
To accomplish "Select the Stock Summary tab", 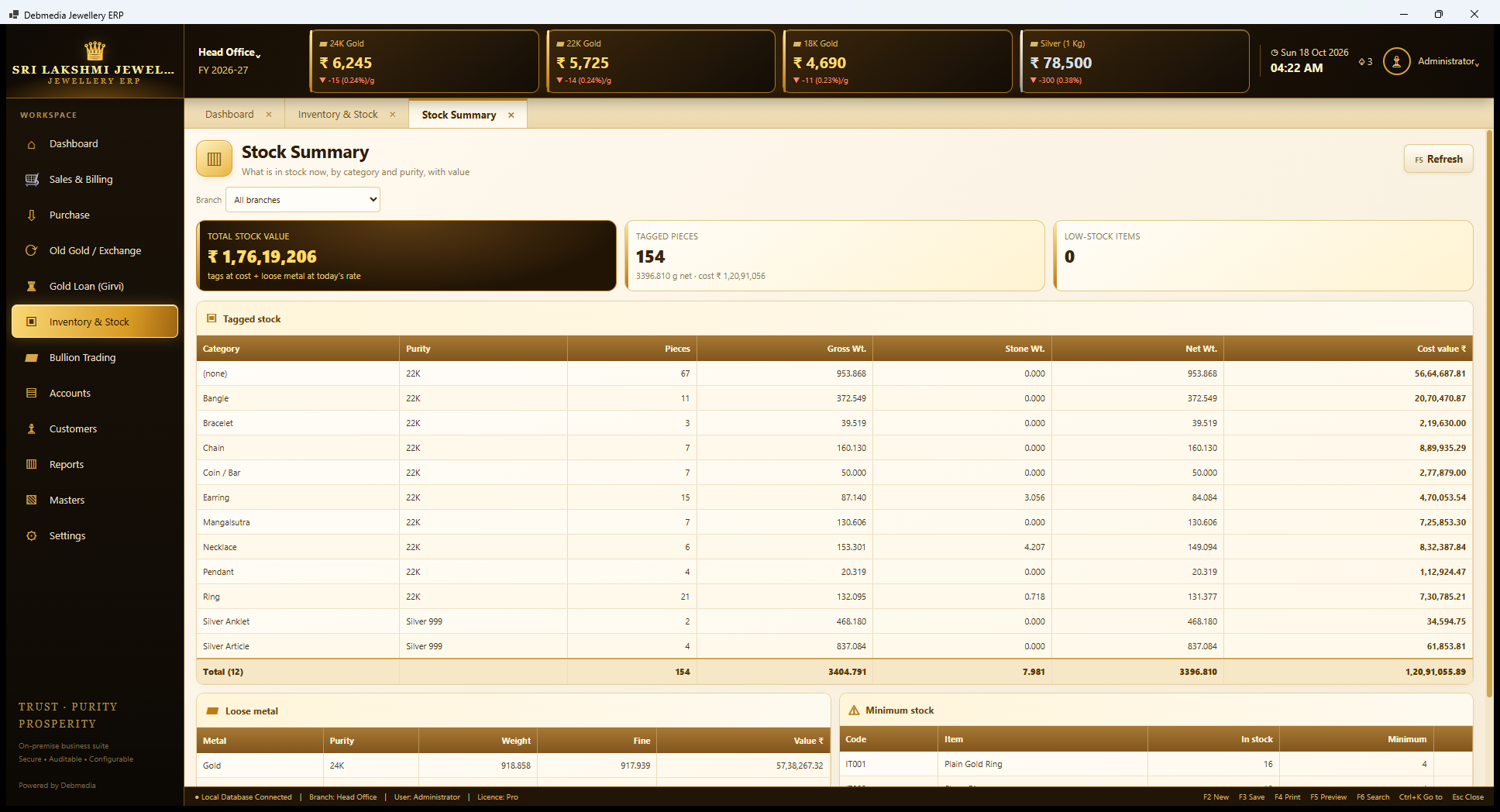I will 459,115.
